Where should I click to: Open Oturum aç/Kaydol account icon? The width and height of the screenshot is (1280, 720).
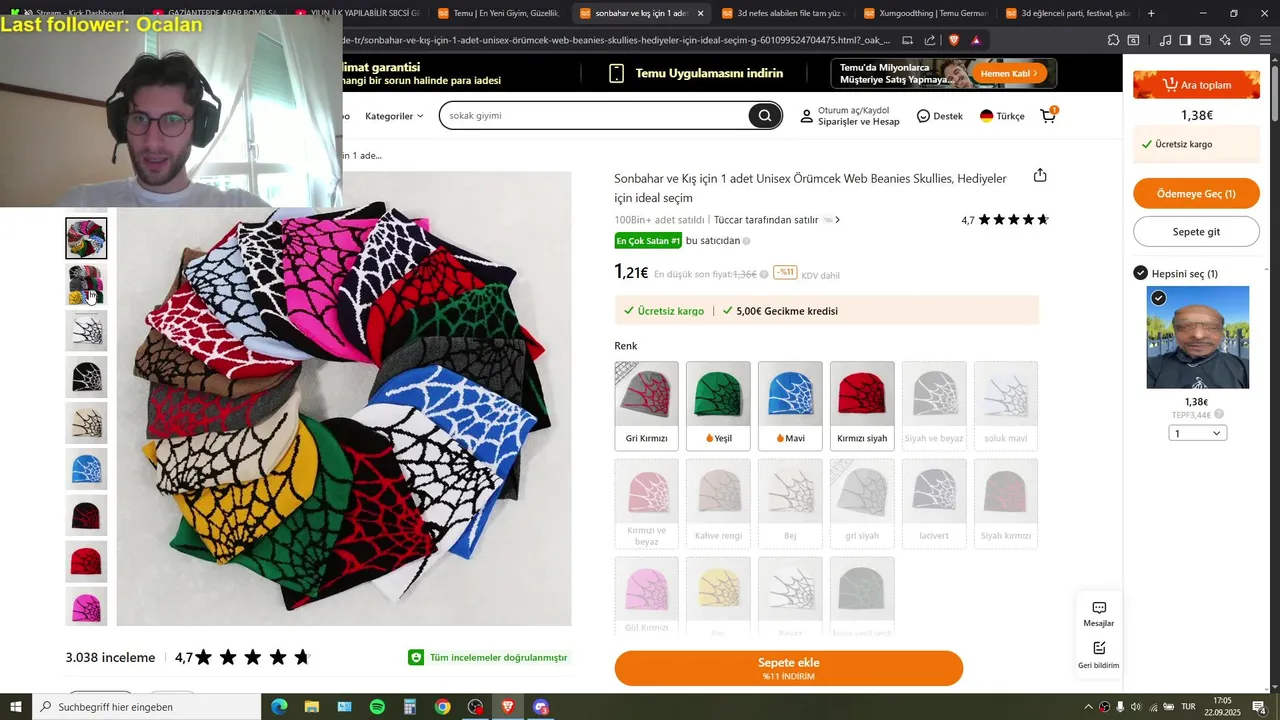point(806,116)
